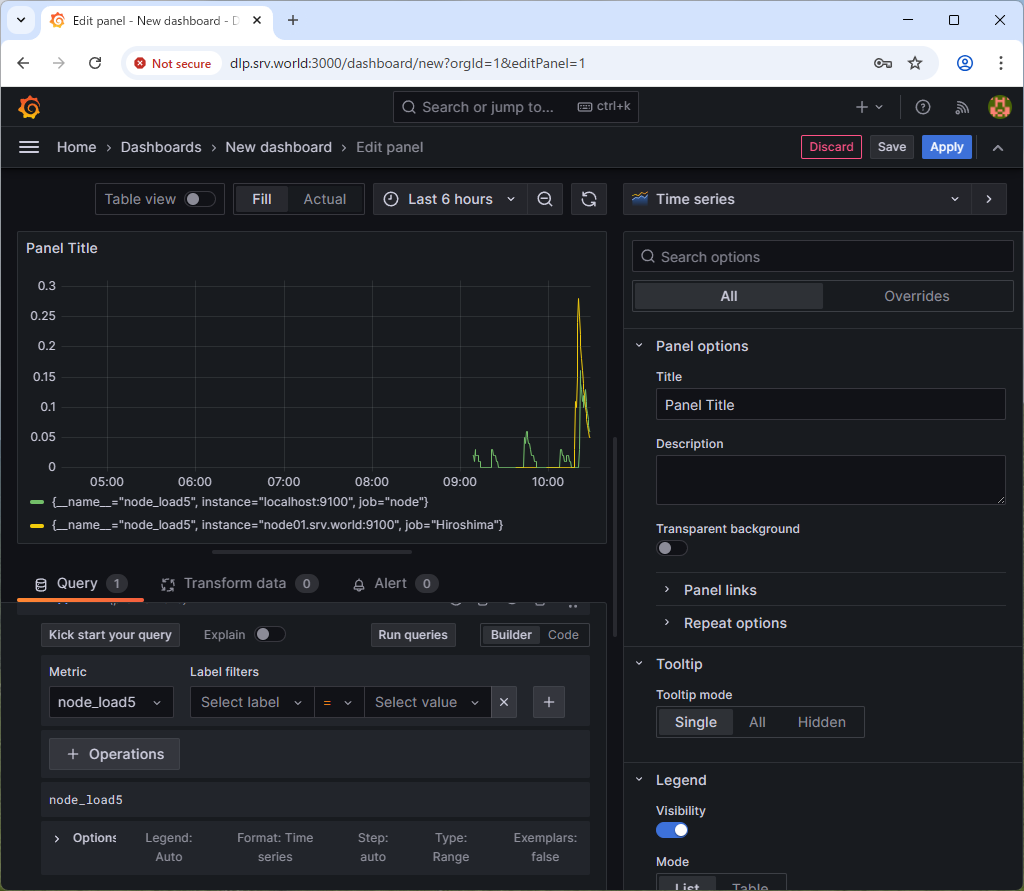This screenshot has width=1024, height=891.
Task: Open the equals operator dropdown
Action: (x=338, y=702)
